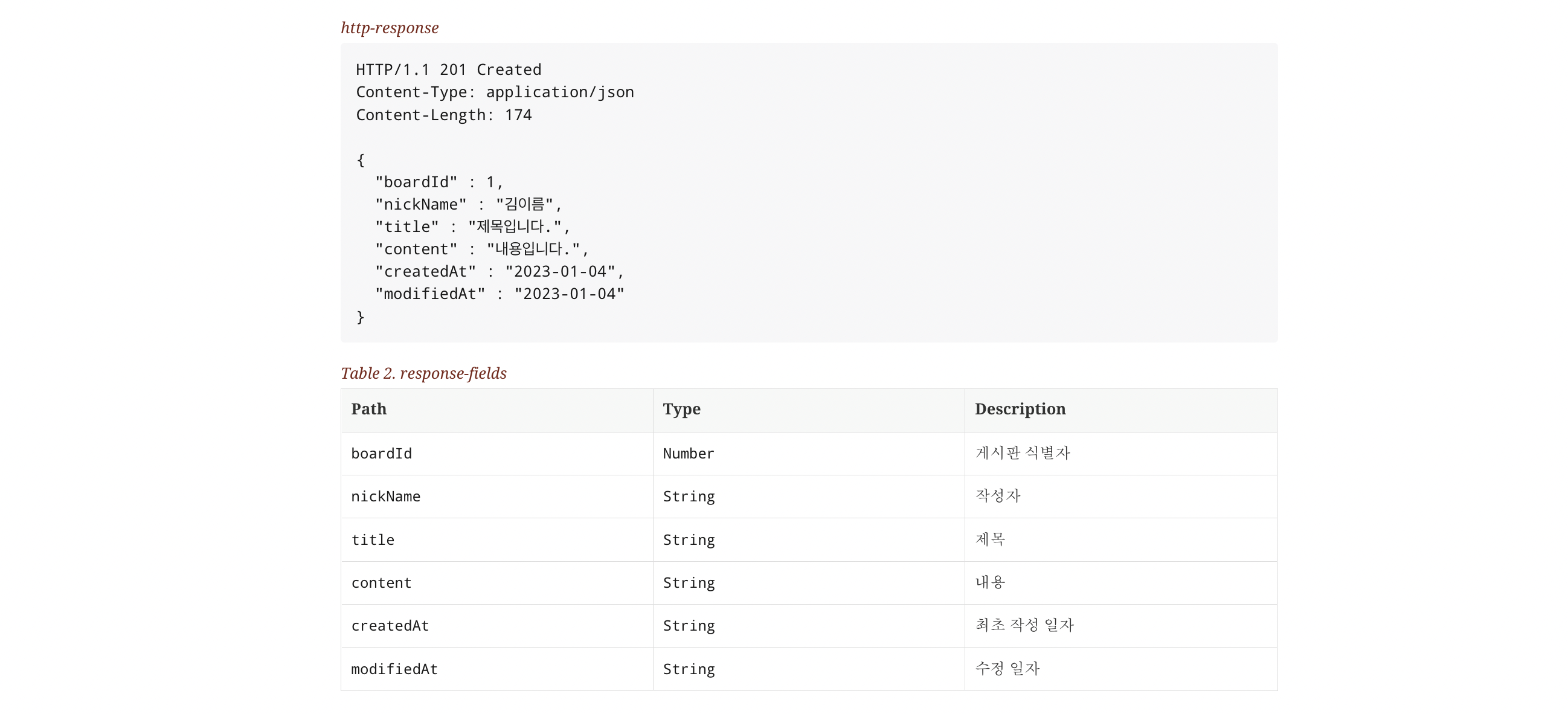Click the createdAt path cell
1568x714 pixels.
coord(390,626)
